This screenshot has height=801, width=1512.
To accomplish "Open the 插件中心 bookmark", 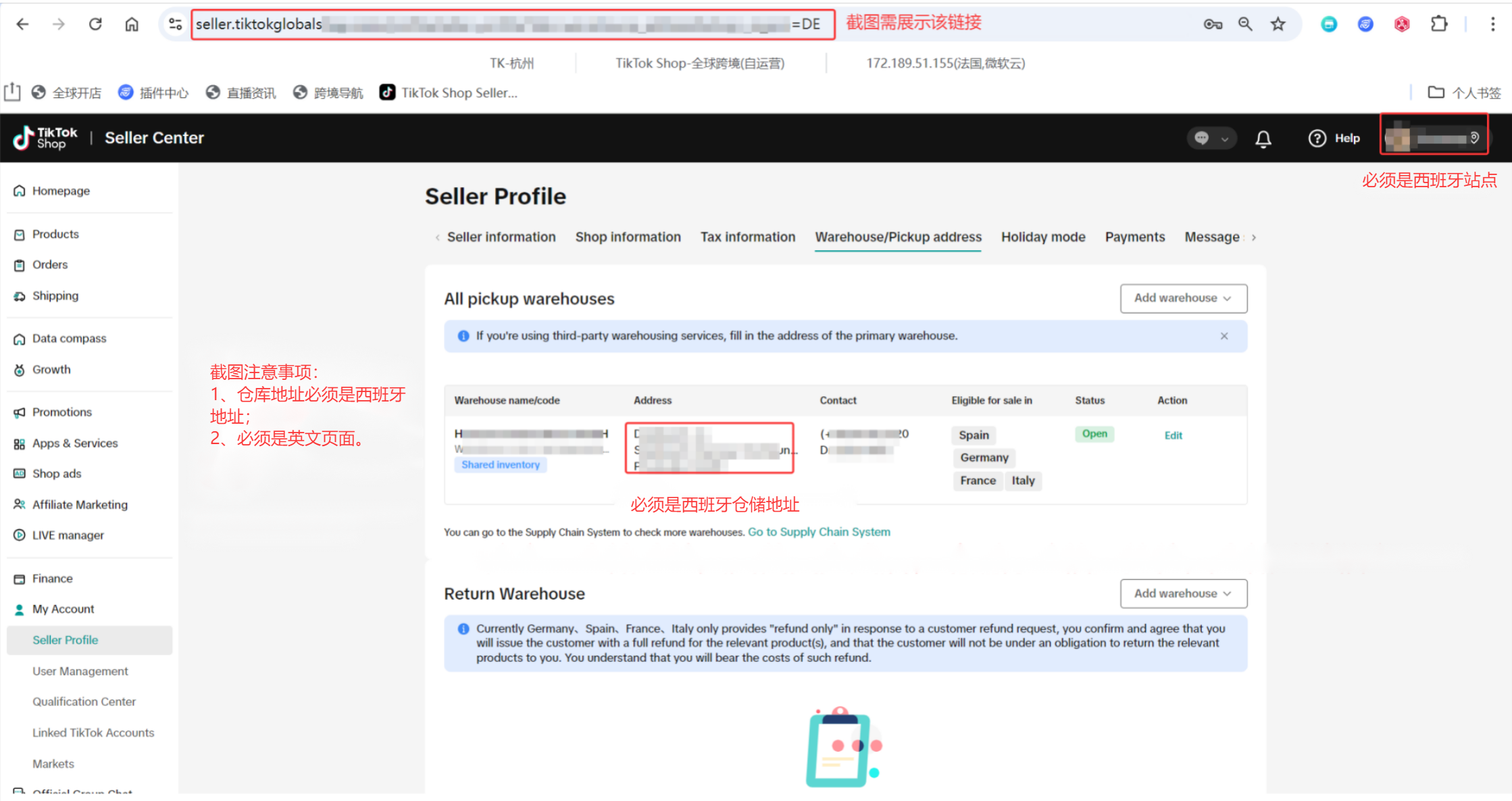I will tap(153, 93).
